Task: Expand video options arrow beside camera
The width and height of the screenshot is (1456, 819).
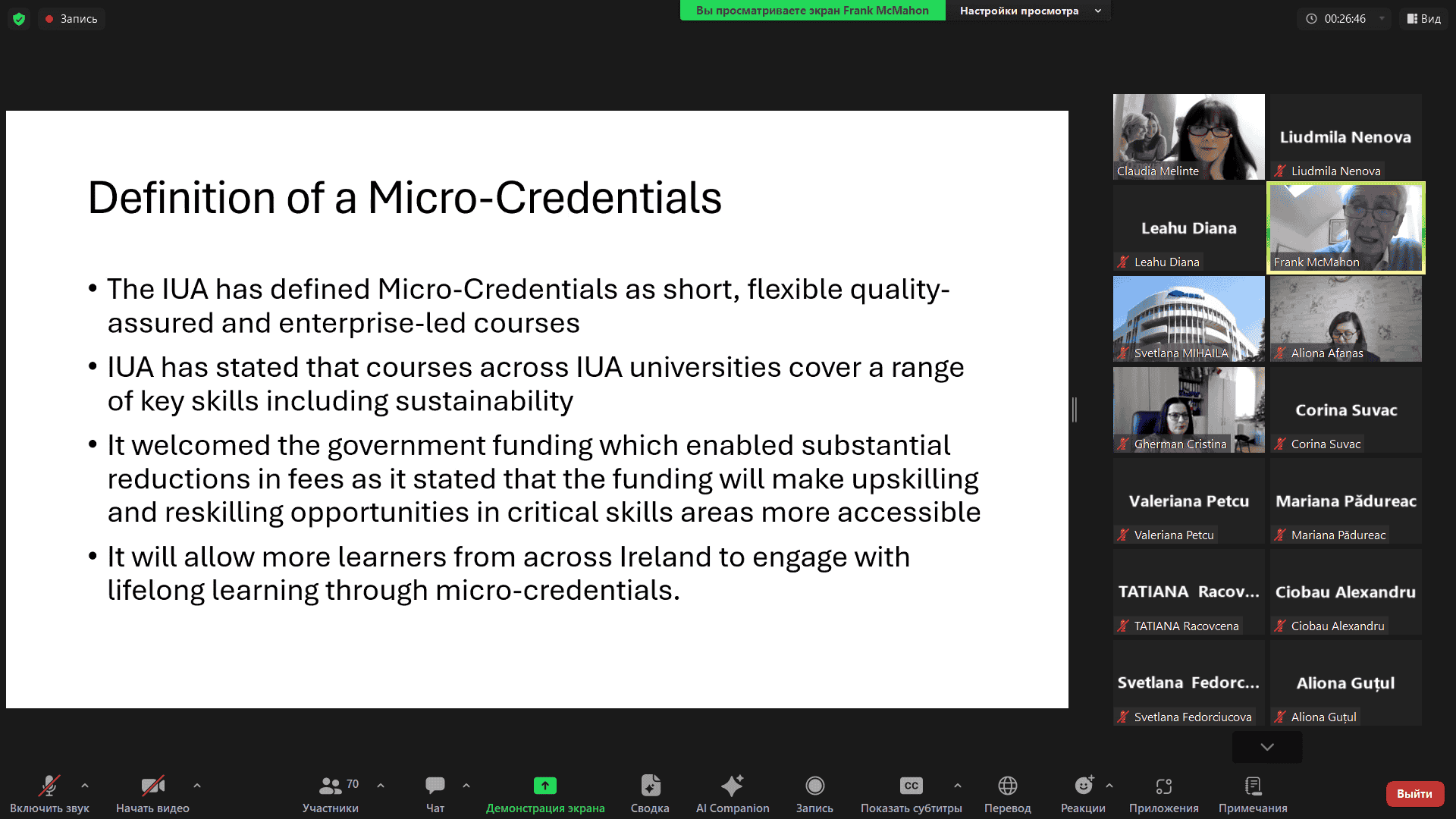Action: click(197, 786)
